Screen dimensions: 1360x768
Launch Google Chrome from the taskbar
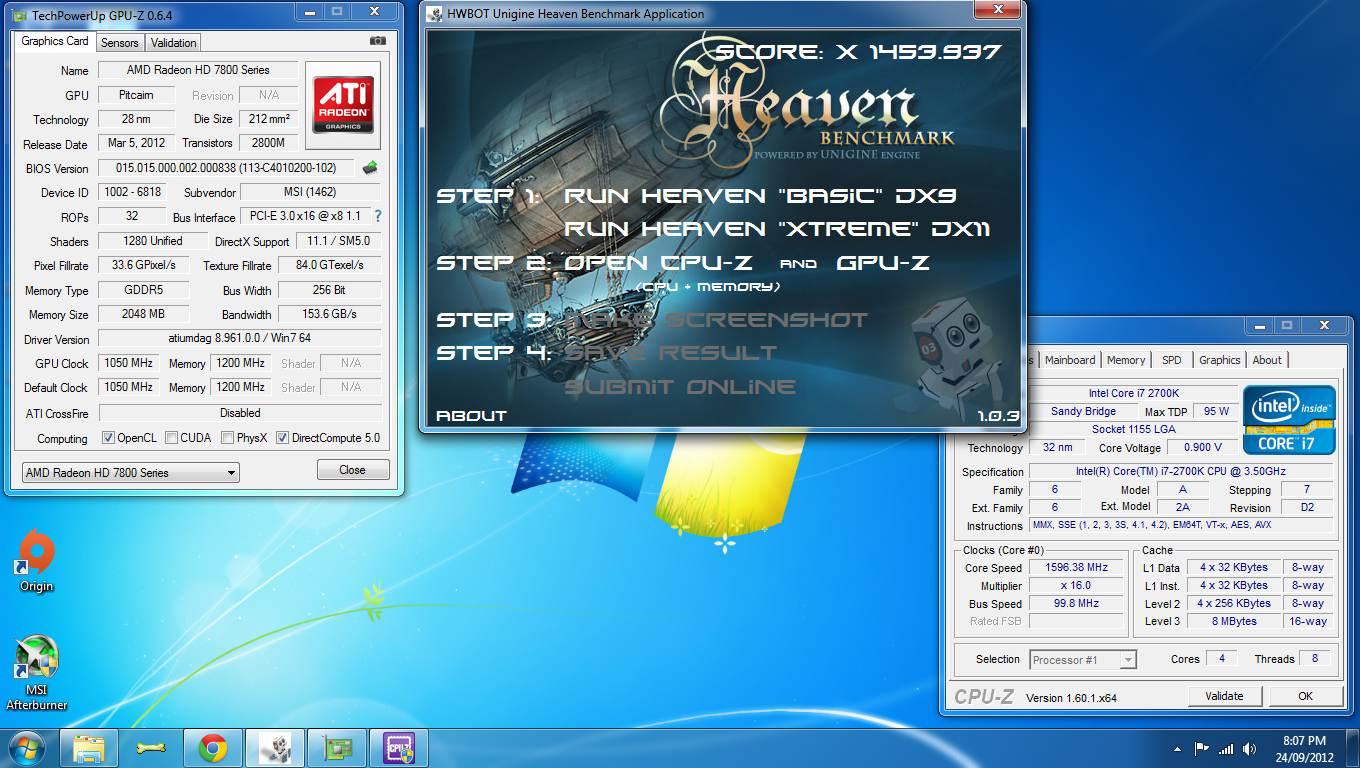pyautogui.click(x=212, y=748)
